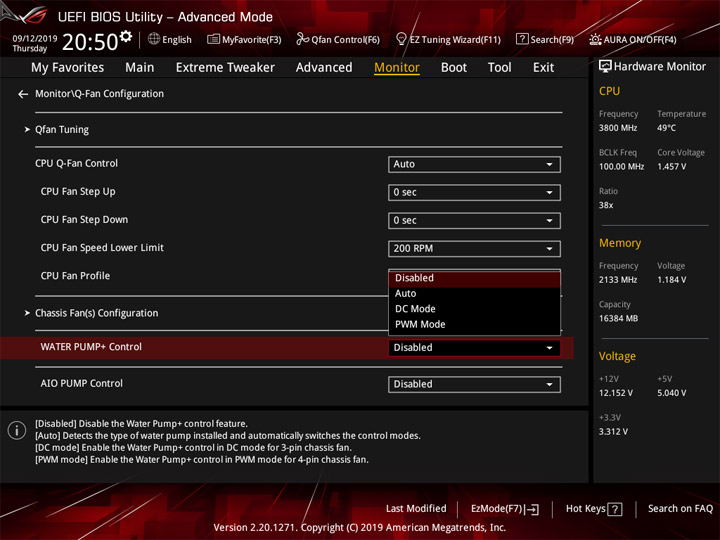Click Last Modified button
The width and height of the screenshot is (720, 540).
coord(416,509)
